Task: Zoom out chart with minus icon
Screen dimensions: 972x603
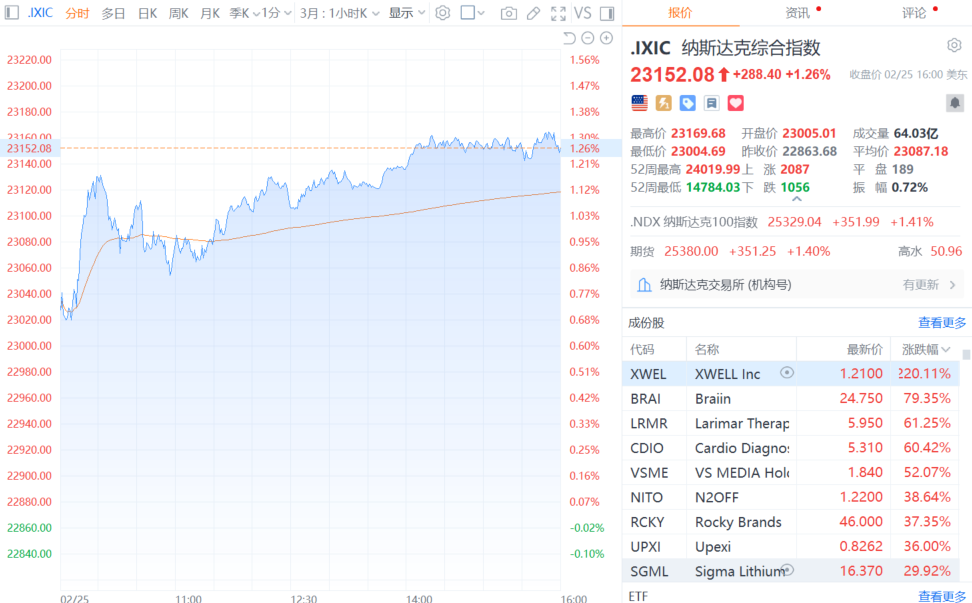Action: point(588,38)
